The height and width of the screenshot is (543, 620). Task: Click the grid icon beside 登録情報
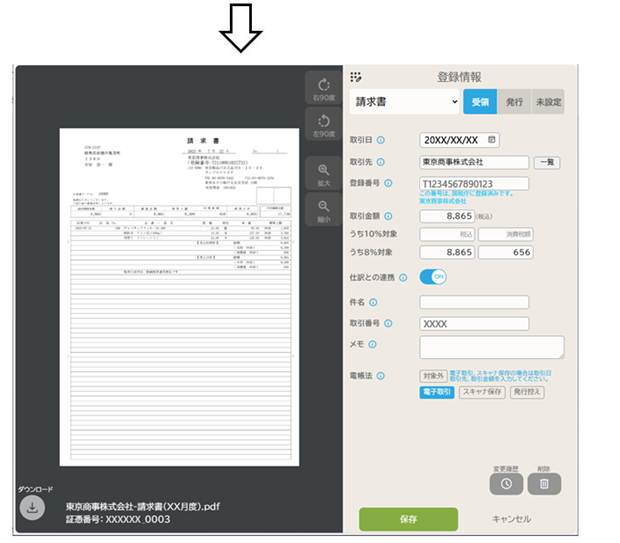coord(355,77)
